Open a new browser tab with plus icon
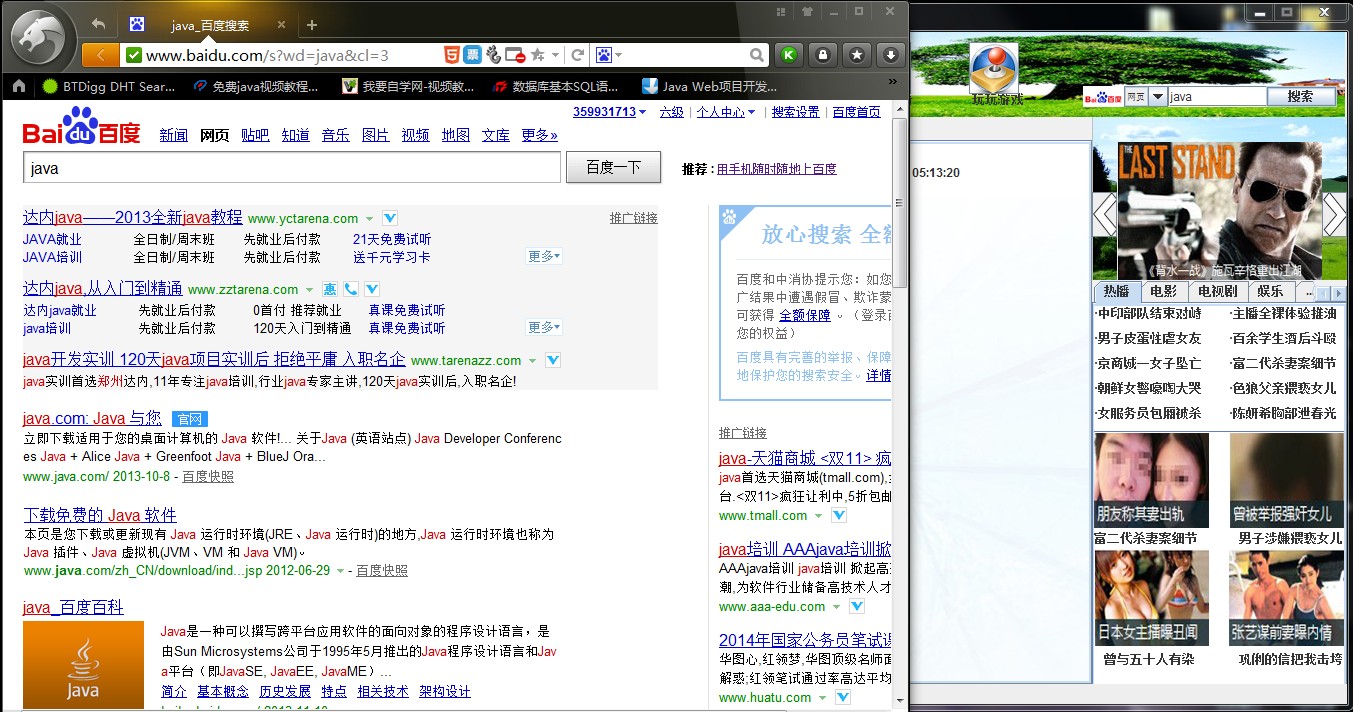1353x712 pixels. coord(312,25)
